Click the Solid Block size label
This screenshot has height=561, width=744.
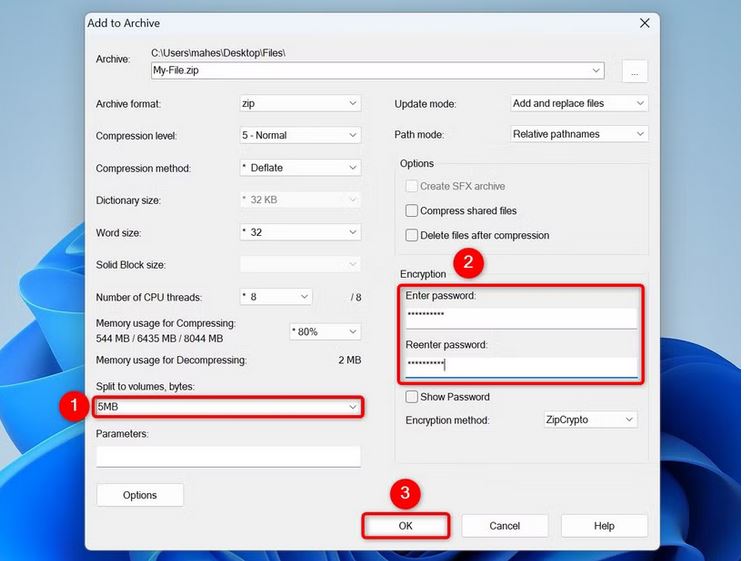click(130, 265)
